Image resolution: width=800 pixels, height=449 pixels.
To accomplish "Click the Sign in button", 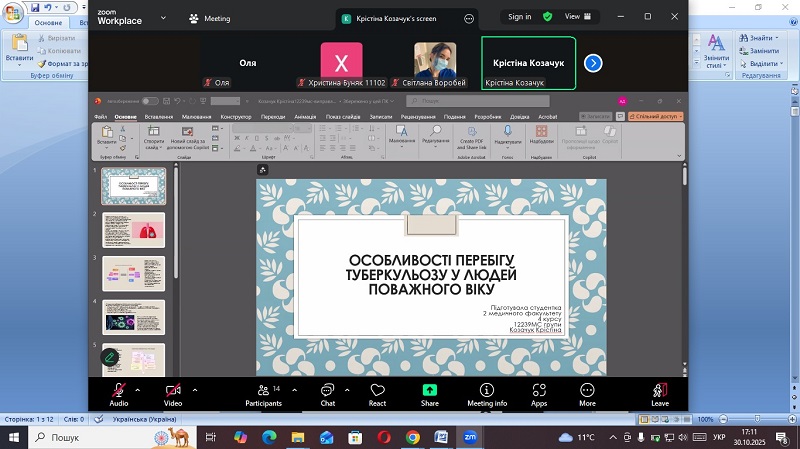I will [x=520, y=17].
